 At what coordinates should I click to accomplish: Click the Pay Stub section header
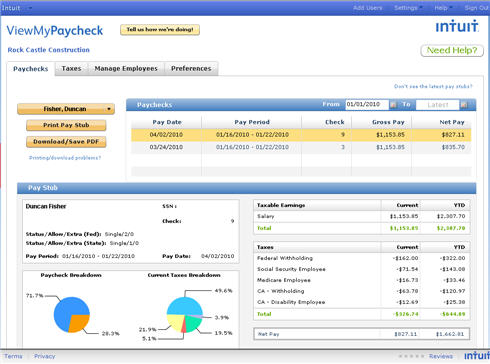coord(246,188)
